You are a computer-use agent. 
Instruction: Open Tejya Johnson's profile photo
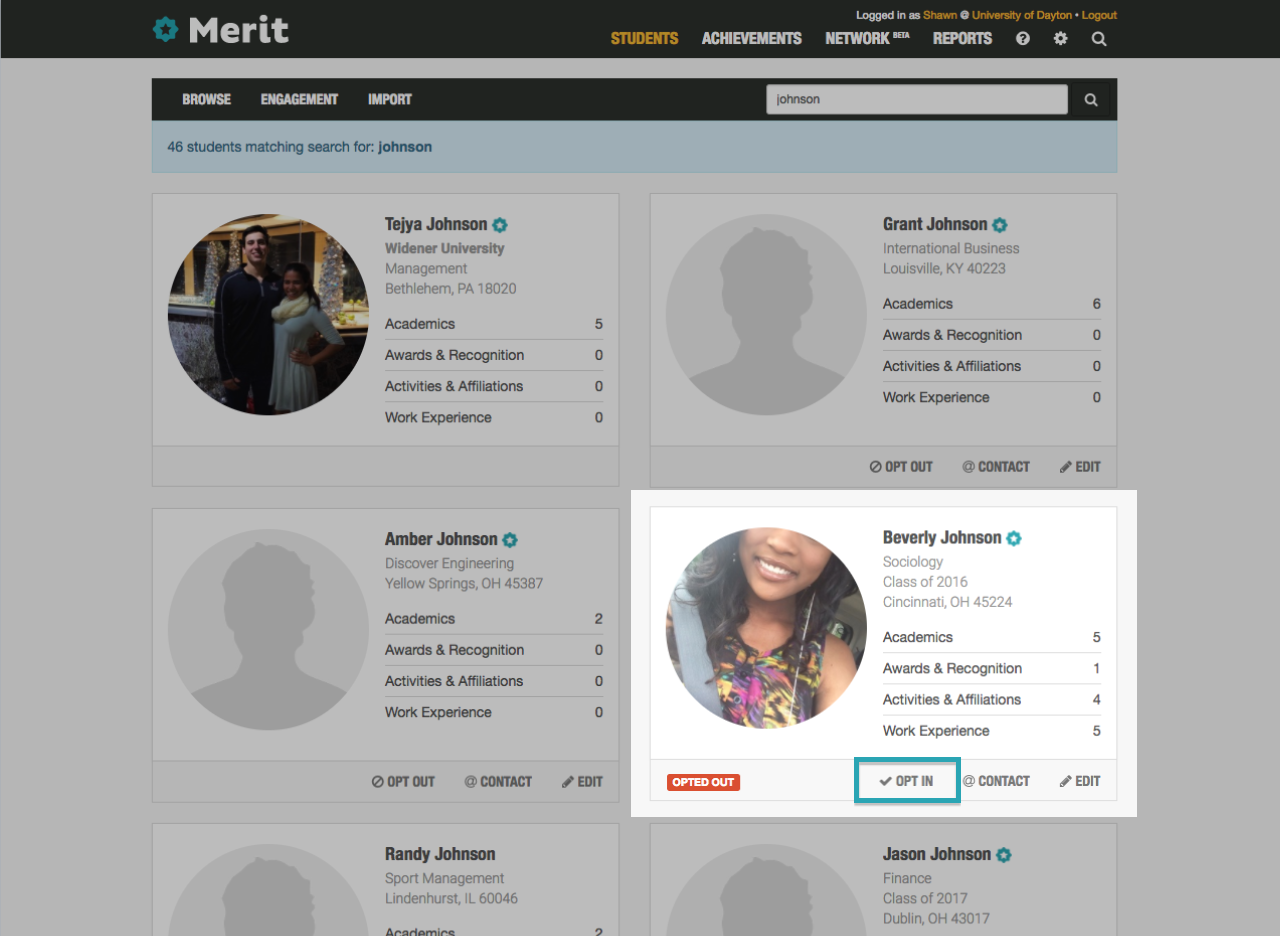coord(268,314)
